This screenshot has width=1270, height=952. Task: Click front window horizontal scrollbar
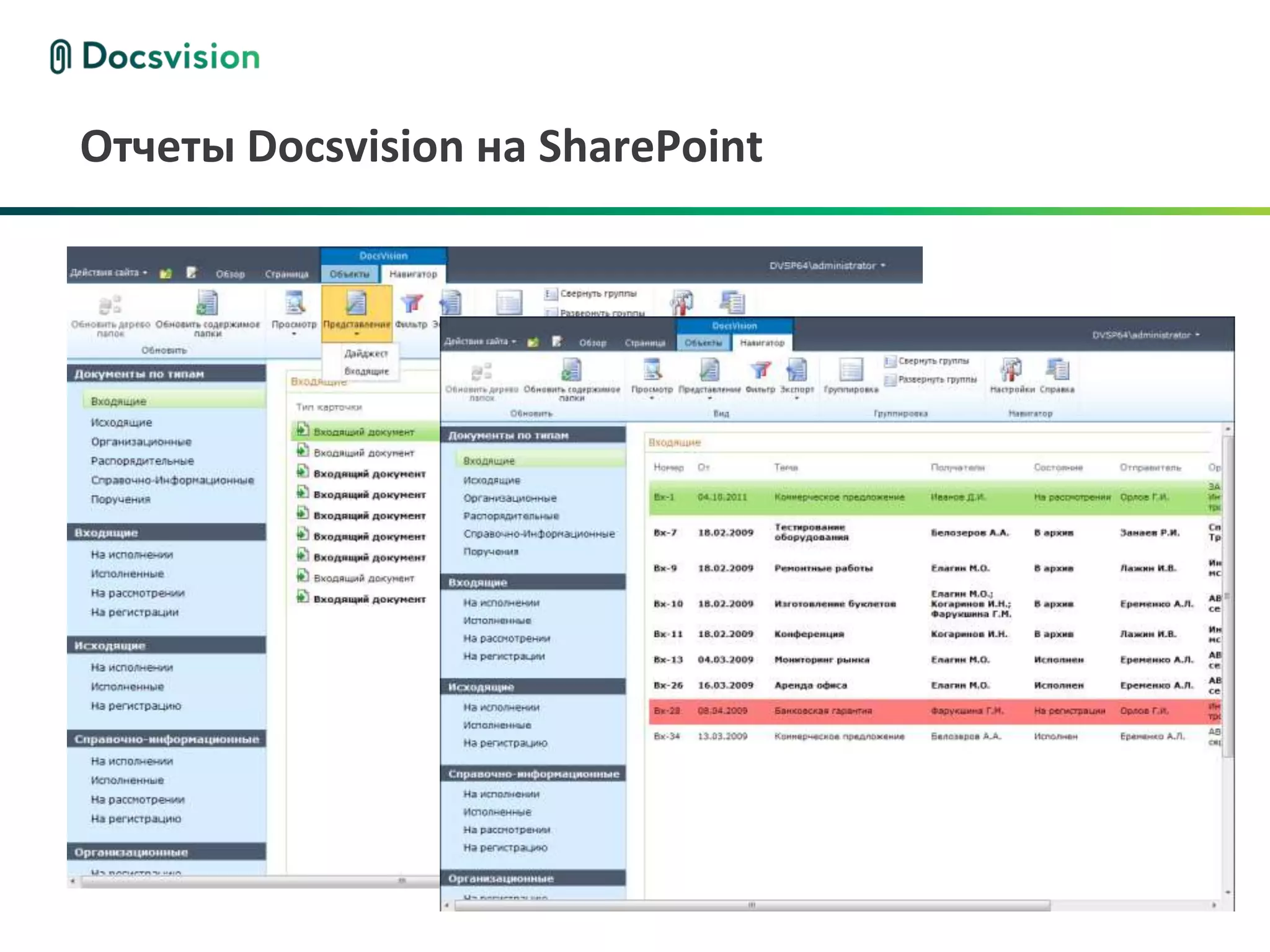click(x=752, y=905)
